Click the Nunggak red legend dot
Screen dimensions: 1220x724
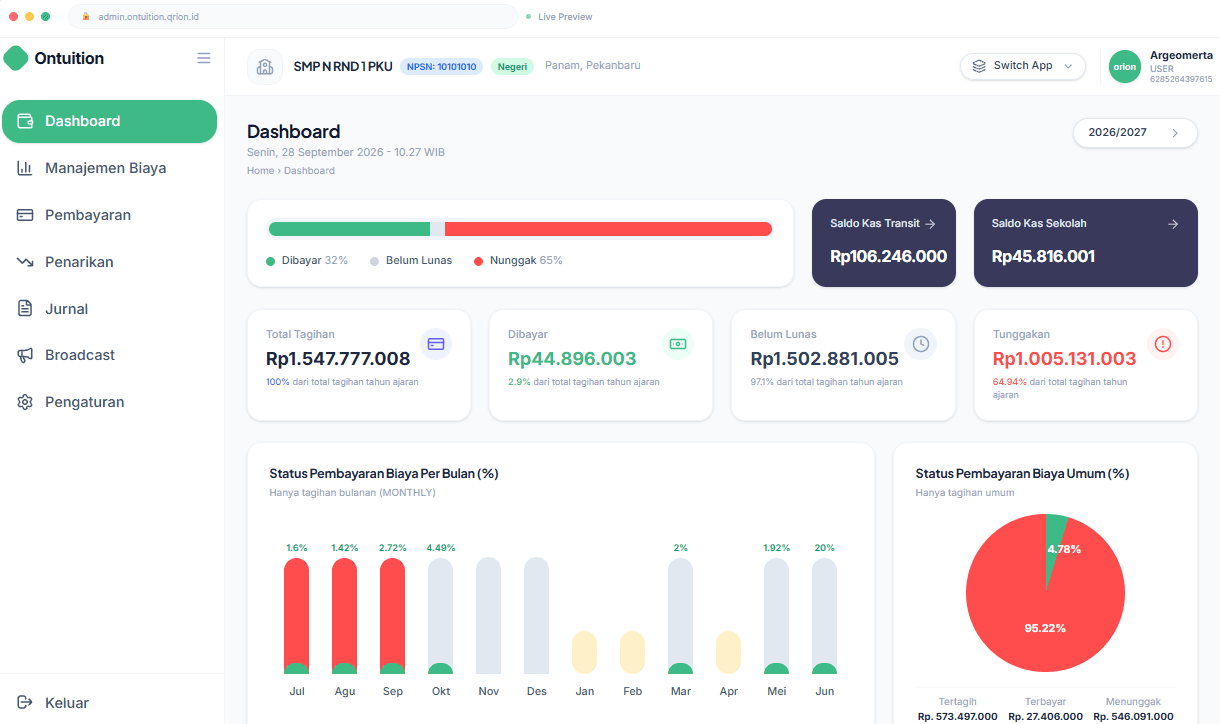click(x=479, y=261)
